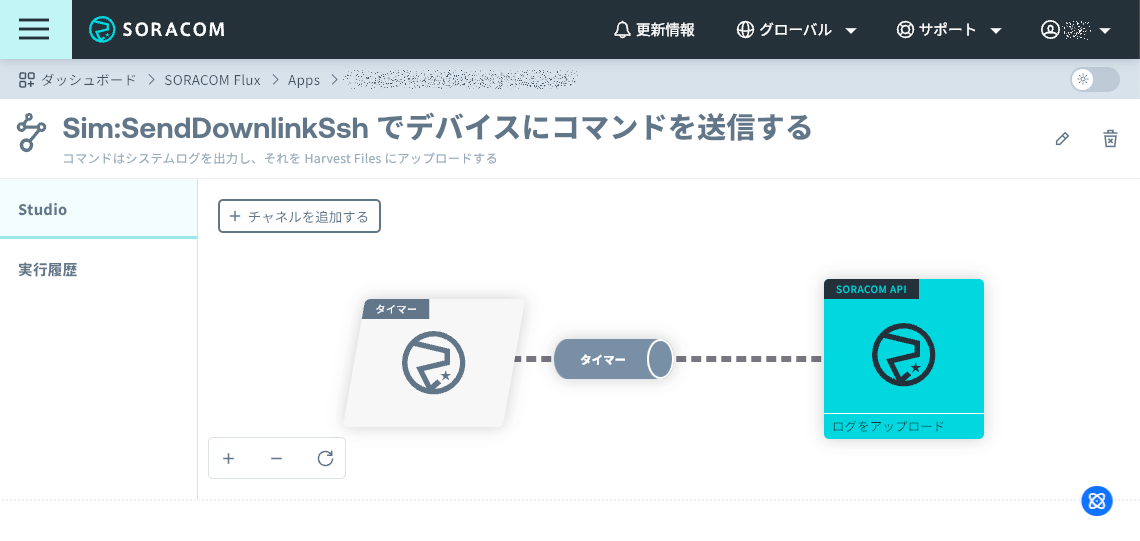Zoom out the canvas with minus icon
Viewport: 1140px width, 541px height.
(x=277, y=458)
